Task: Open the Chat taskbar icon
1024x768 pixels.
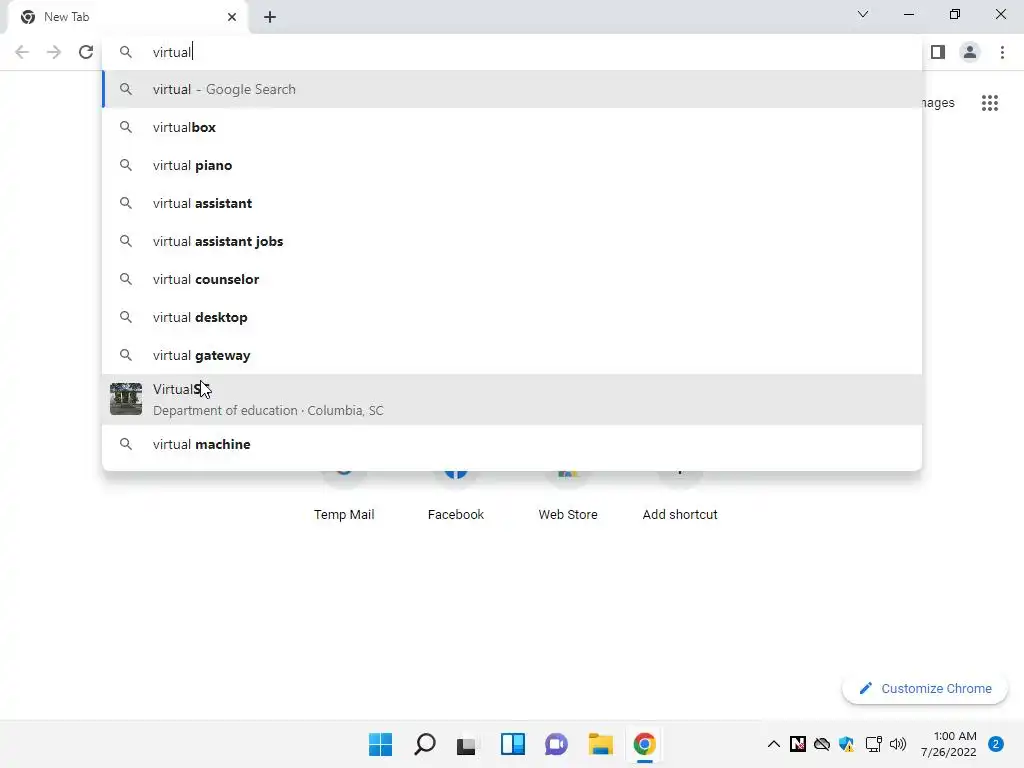Action: (556, 744)
